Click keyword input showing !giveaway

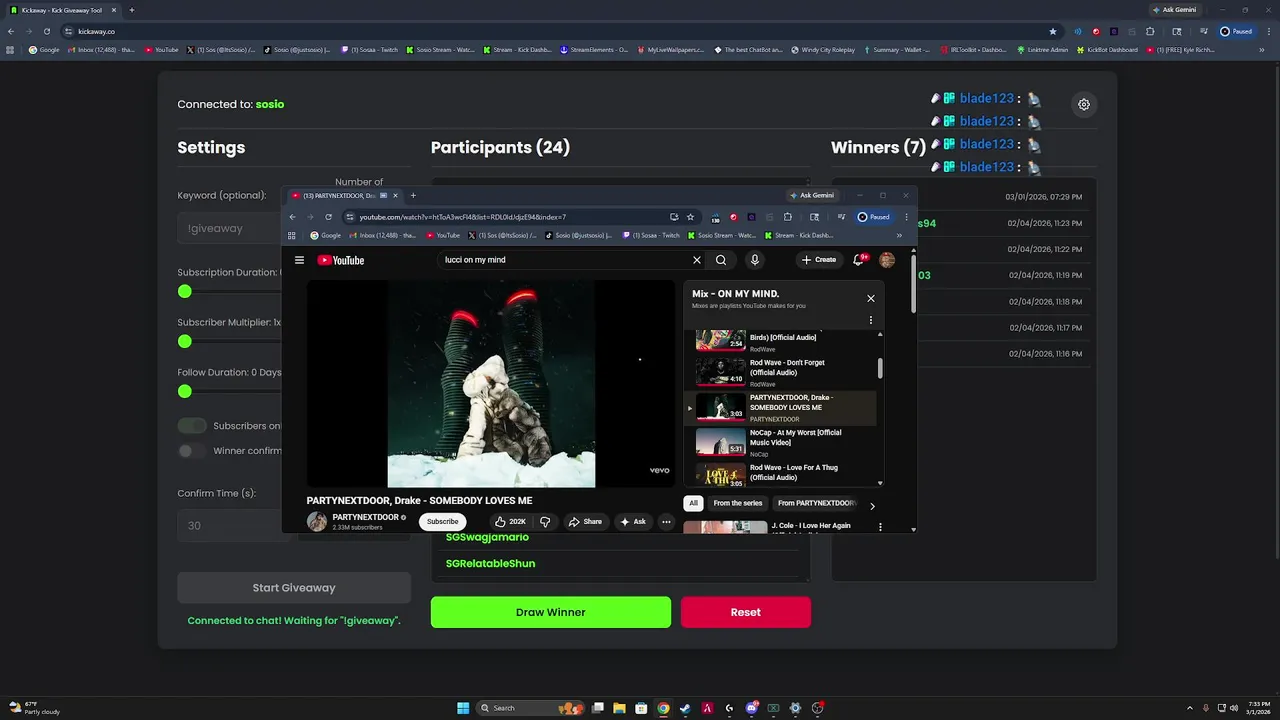pos(230,228)
